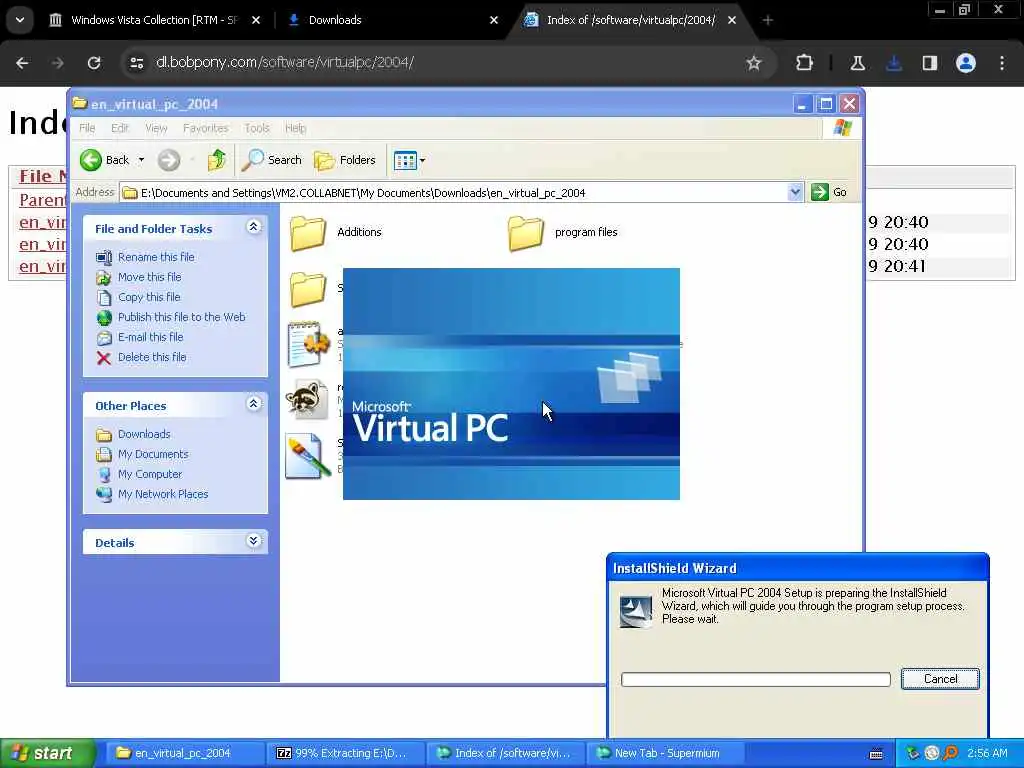
Task: Open the browser profile avatar icon
Action: point(965,63)
